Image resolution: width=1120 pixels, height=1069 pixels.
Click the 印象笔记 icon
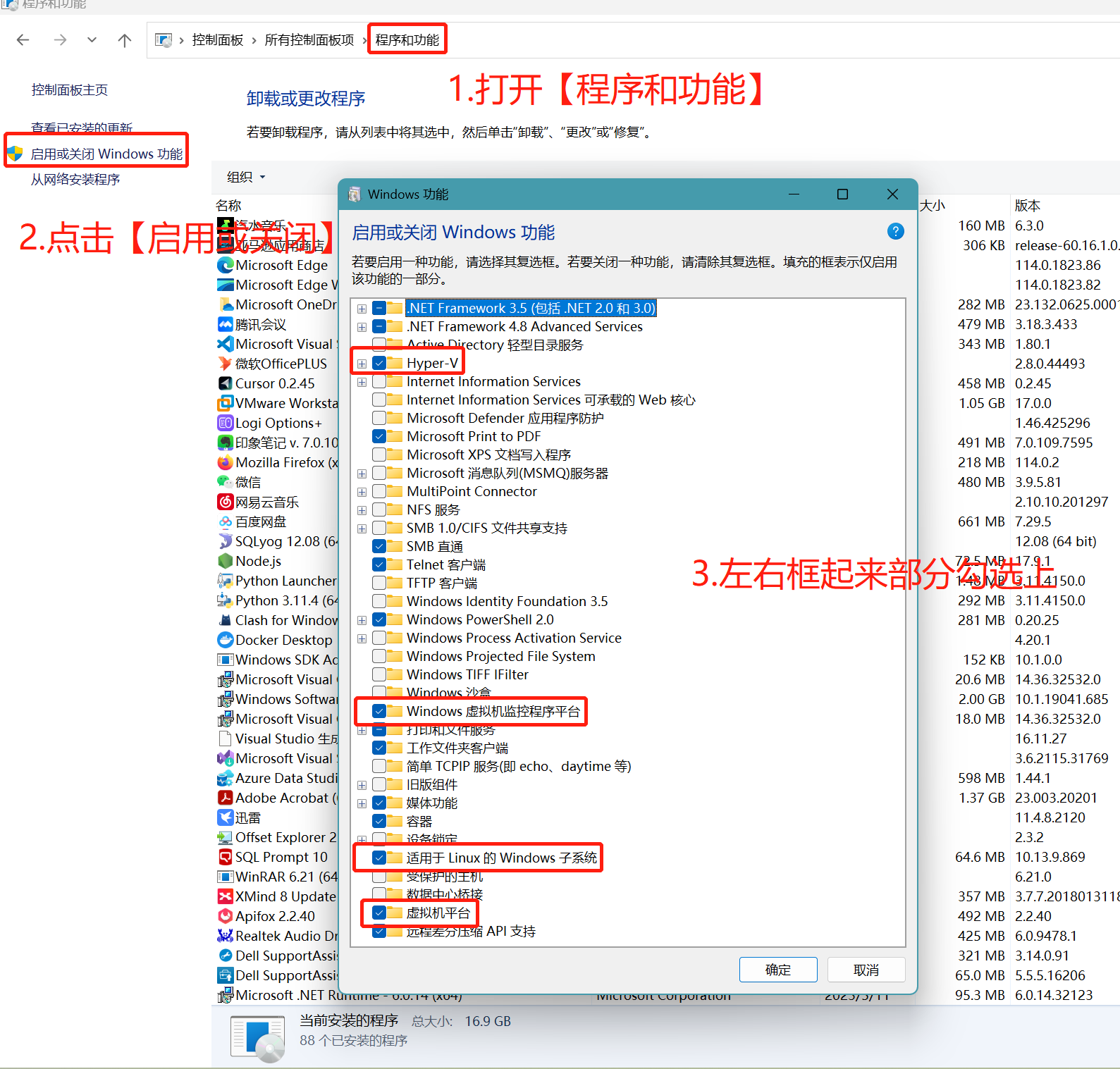(225, 443)
